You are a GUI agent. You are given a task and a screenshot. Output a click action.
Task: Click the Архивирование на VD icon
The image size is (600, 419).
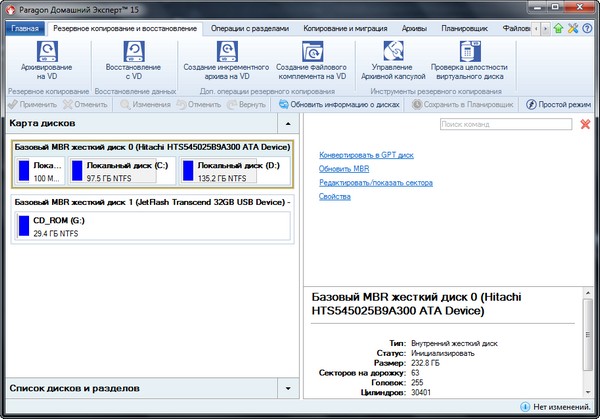pos(47,51)
